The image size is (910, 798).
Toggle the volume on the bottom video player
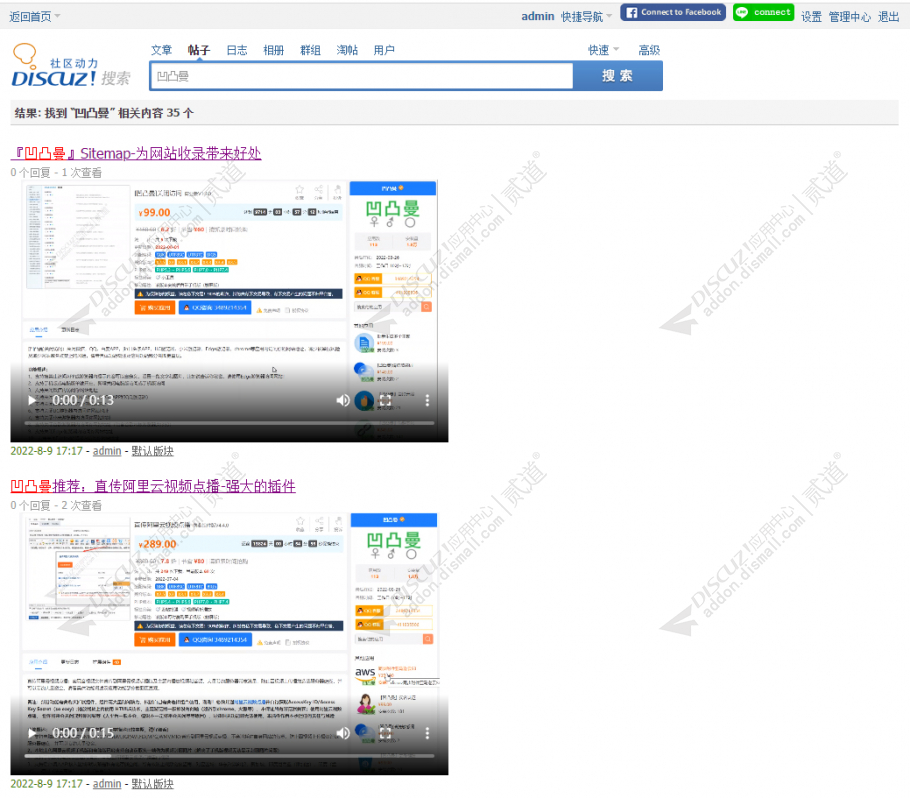click(342, 733)
